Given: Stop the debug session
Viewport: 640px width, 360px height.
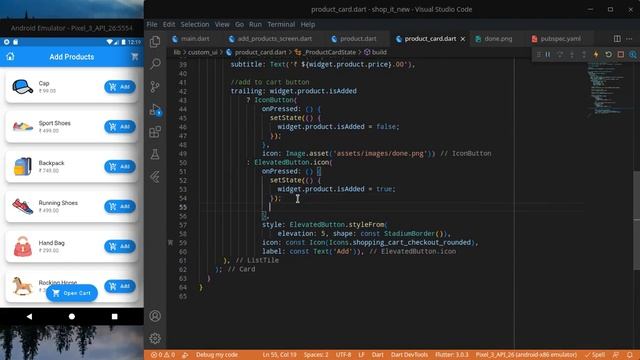Looking at the screenshot, I should pos(620,54).
